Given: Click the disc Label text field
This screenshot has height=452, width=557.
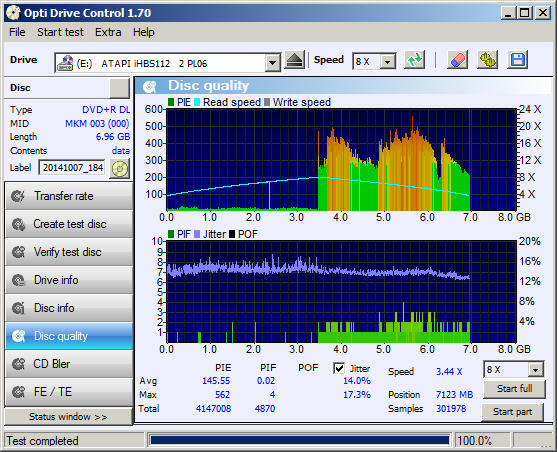Looking at the screenshot, I should tap(72, 168).
